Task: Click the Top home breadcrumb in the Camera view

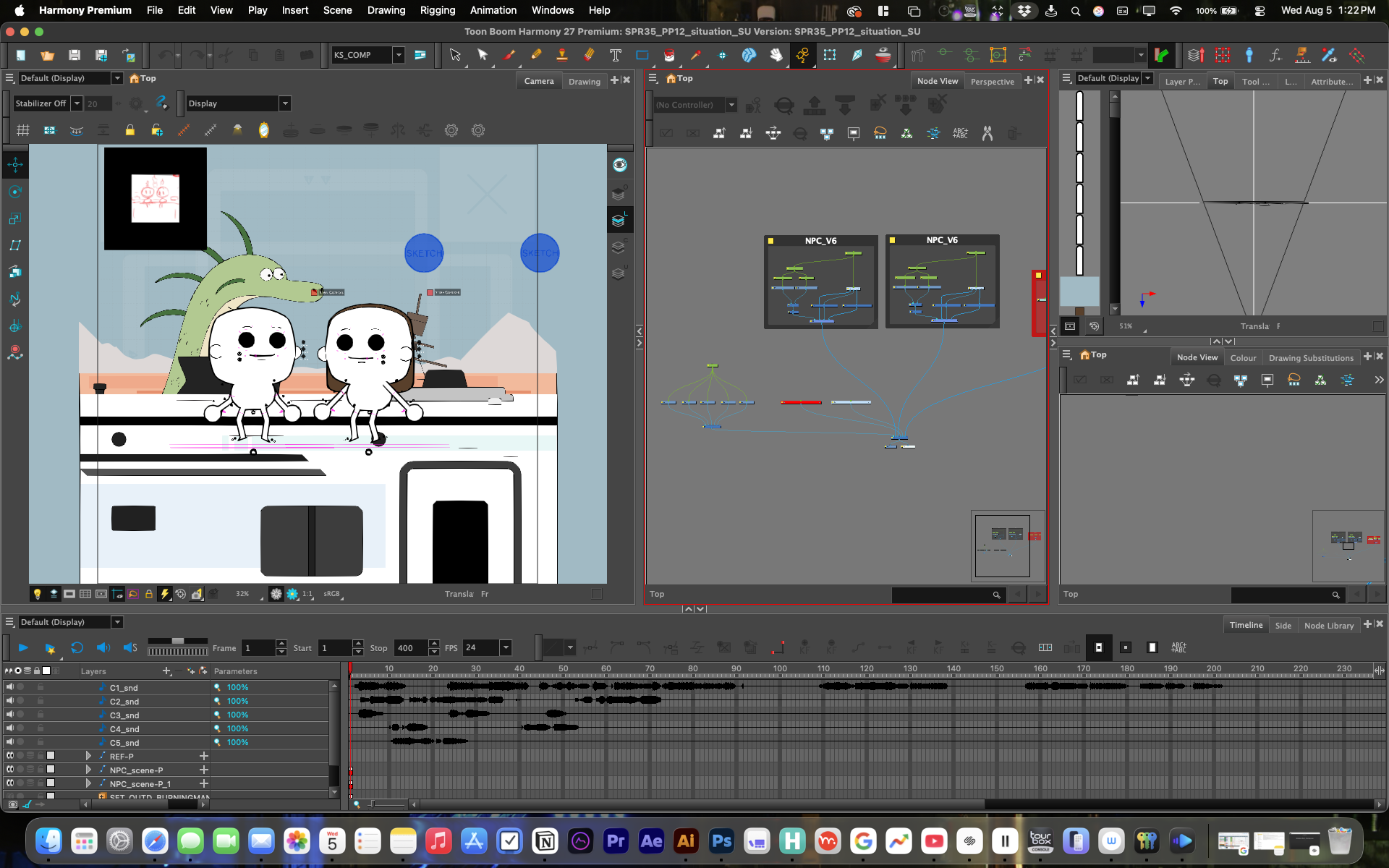Action: tap(143, 78)
